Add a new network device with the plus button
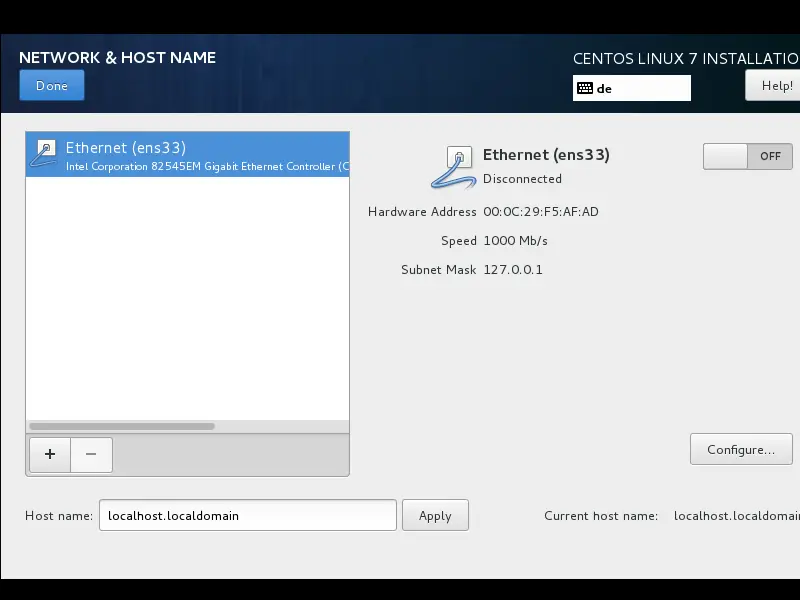 pyautogui.click(x=50, y=454)
